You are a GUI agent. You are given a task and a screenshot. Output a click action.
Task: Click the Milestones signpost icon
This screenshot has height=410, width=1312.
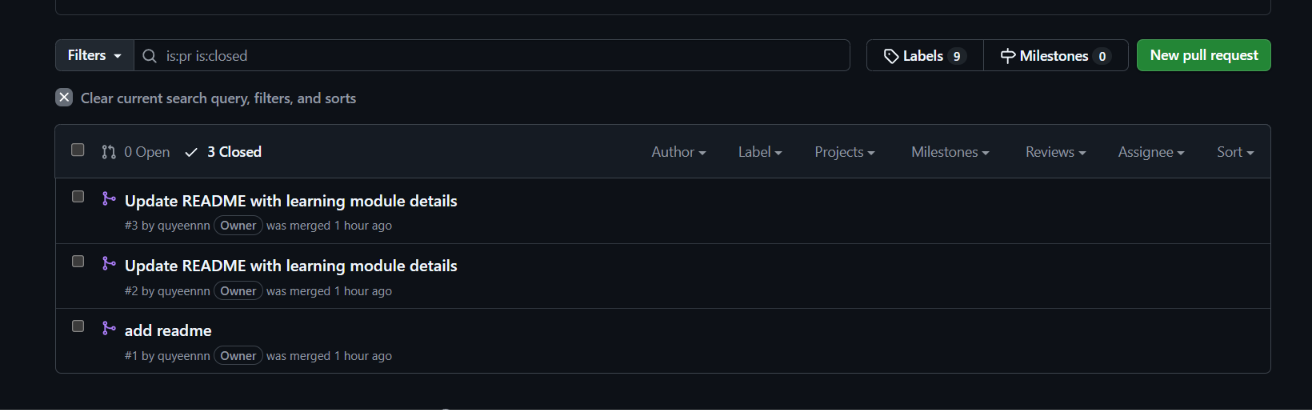click(x=1008, y=56)
